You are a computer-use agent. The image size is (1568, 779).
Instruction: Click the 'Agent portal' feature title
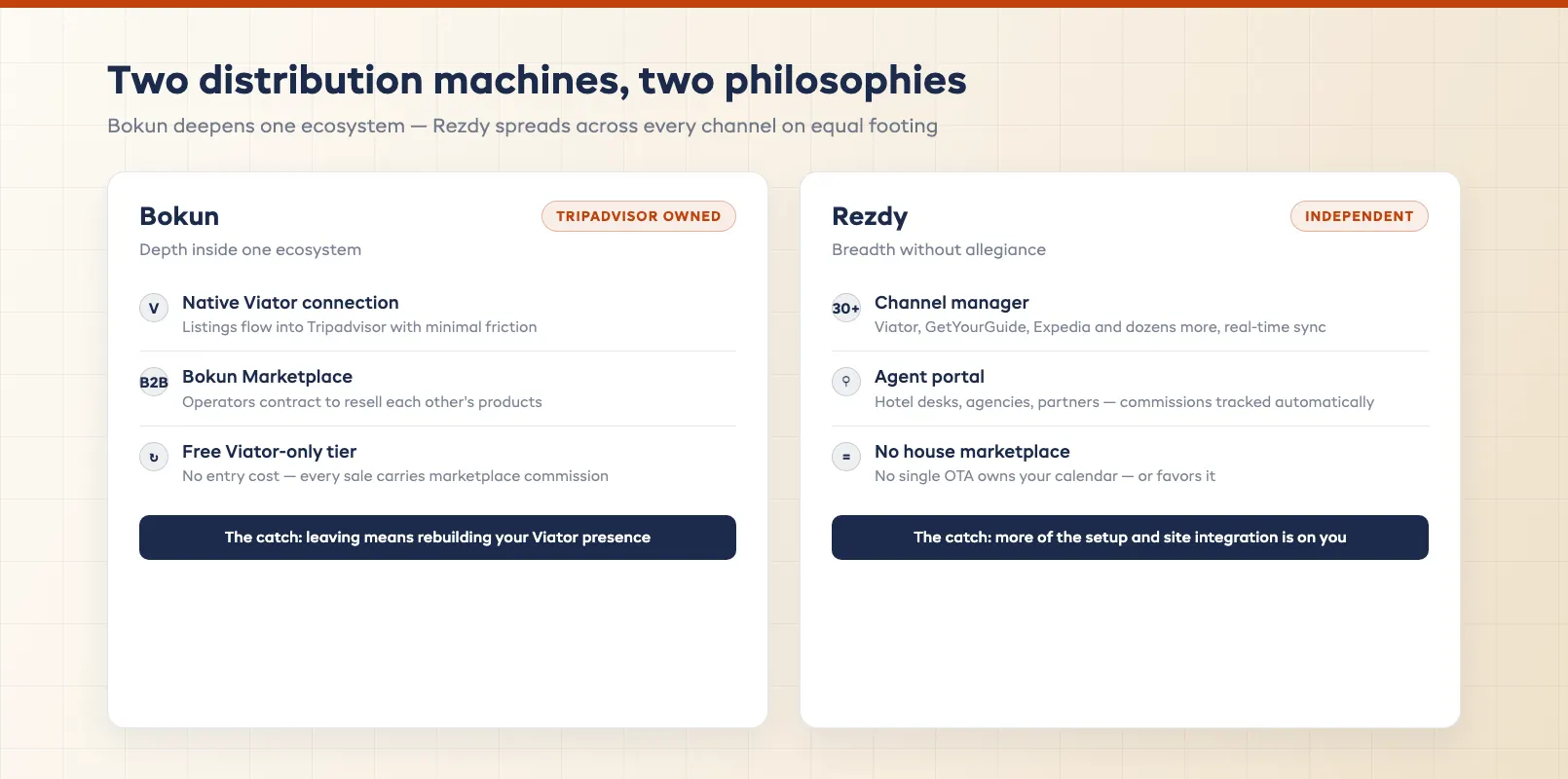tap(929, 377)
